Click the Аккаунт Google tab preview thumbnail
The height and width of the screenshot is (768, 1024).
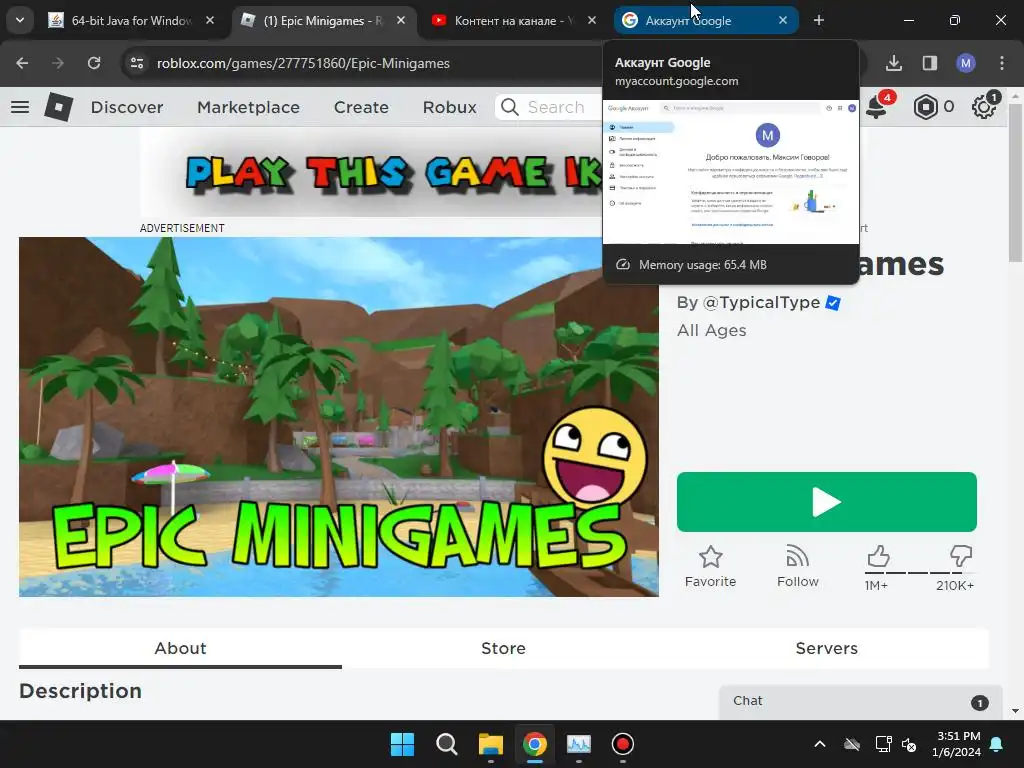pyautogui.click(x=731, y=172)
